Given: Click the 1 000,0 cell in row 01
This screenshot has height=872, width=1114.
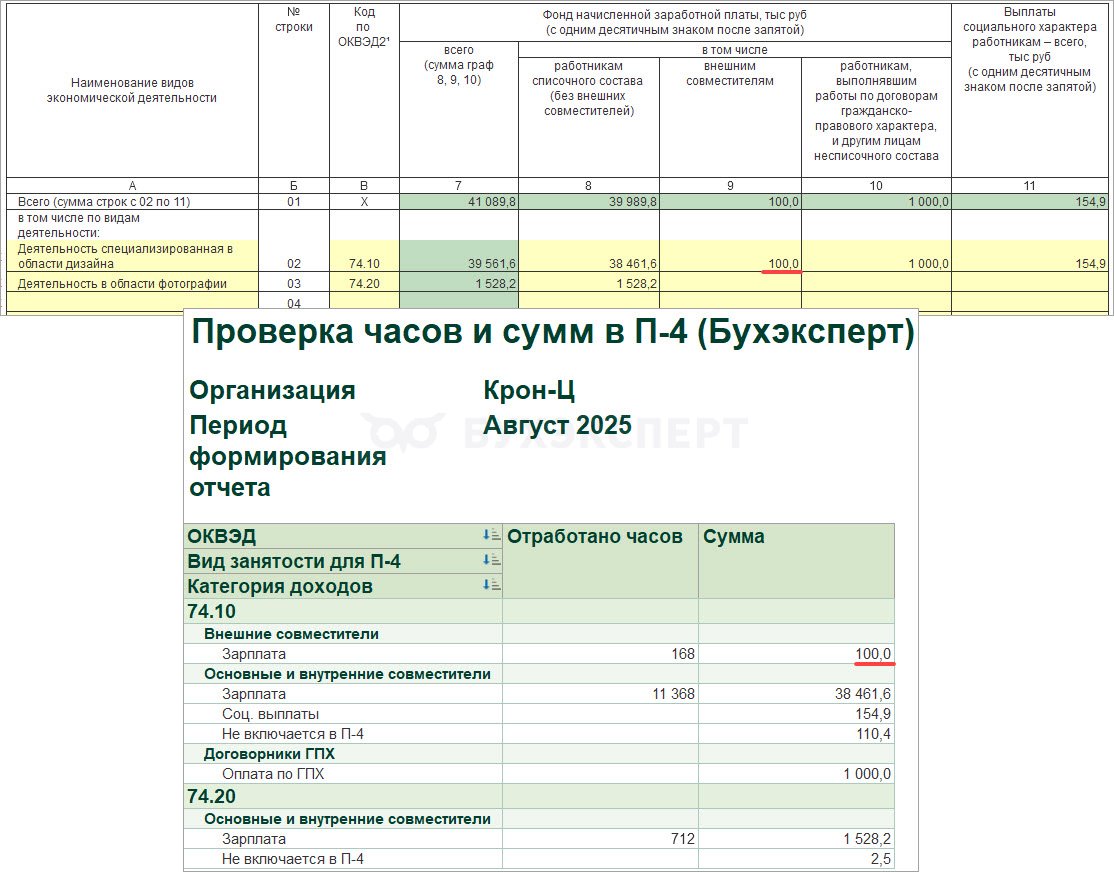Looking at the screenshot, I should coord(877,201).
